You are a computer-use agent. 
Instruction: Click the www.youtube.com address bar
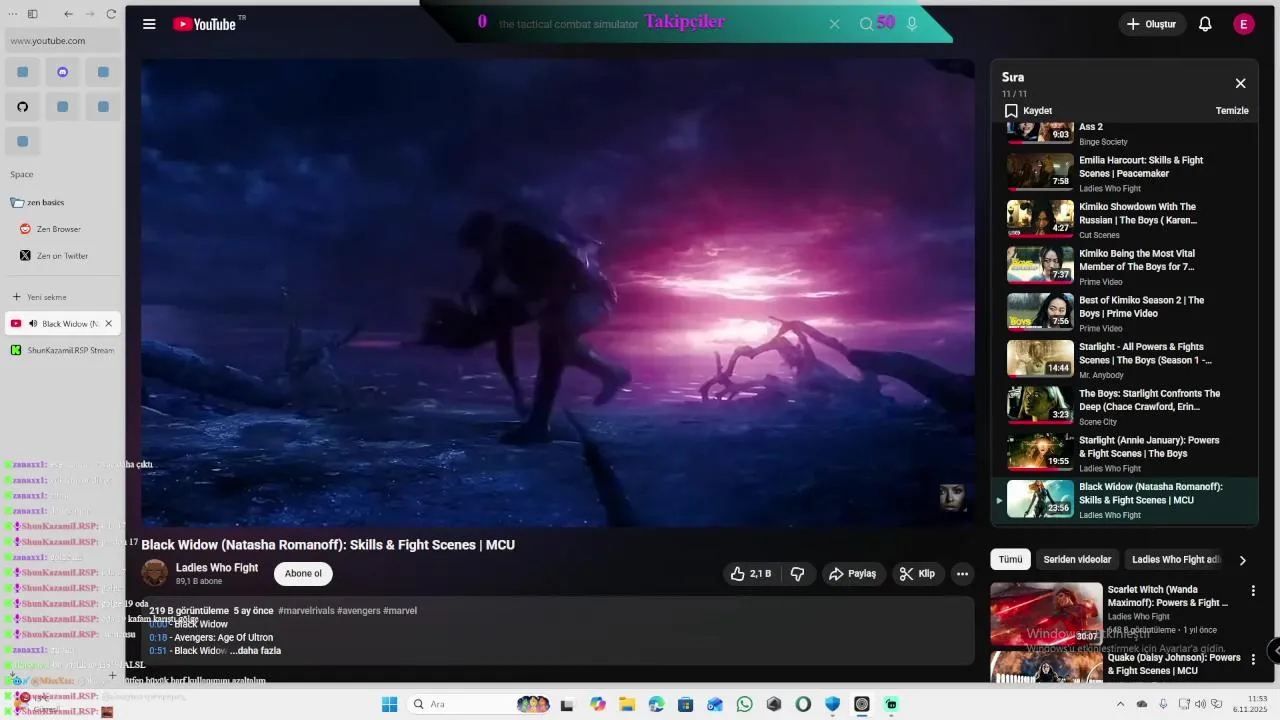point(63,41)
